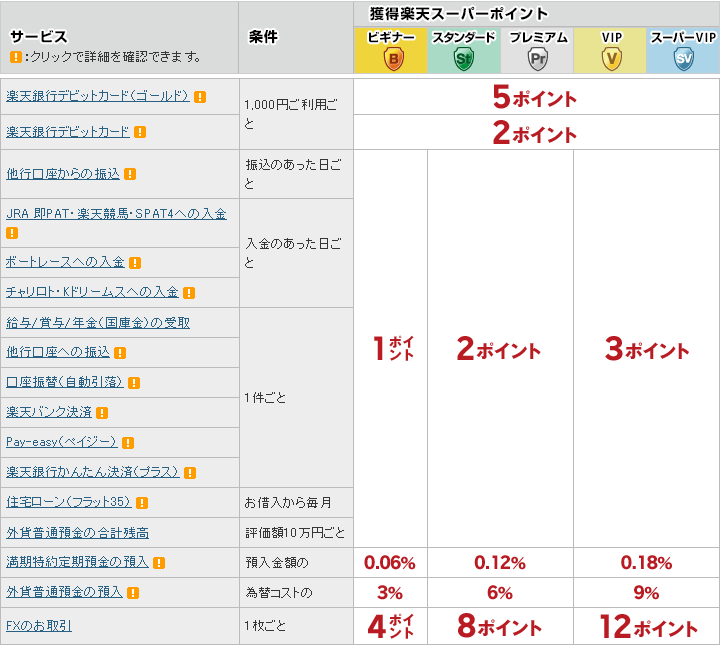Click the 獲得楽天スーパーポイント heading
Image resolution: width=720 pixels, height=645 pixels.
pos(459,14)
